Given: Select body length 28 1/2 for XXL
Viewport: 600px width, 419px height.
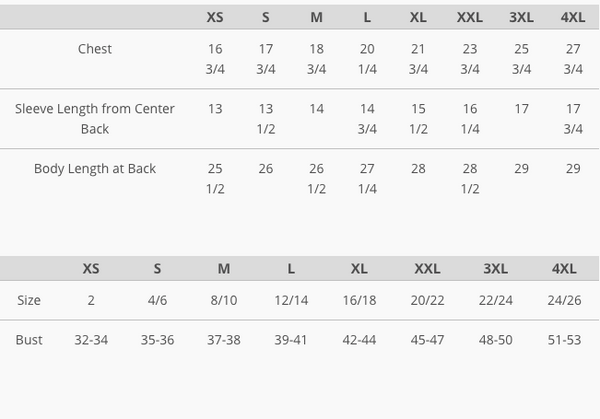Looking at the screenshot, I should (470, 179).
